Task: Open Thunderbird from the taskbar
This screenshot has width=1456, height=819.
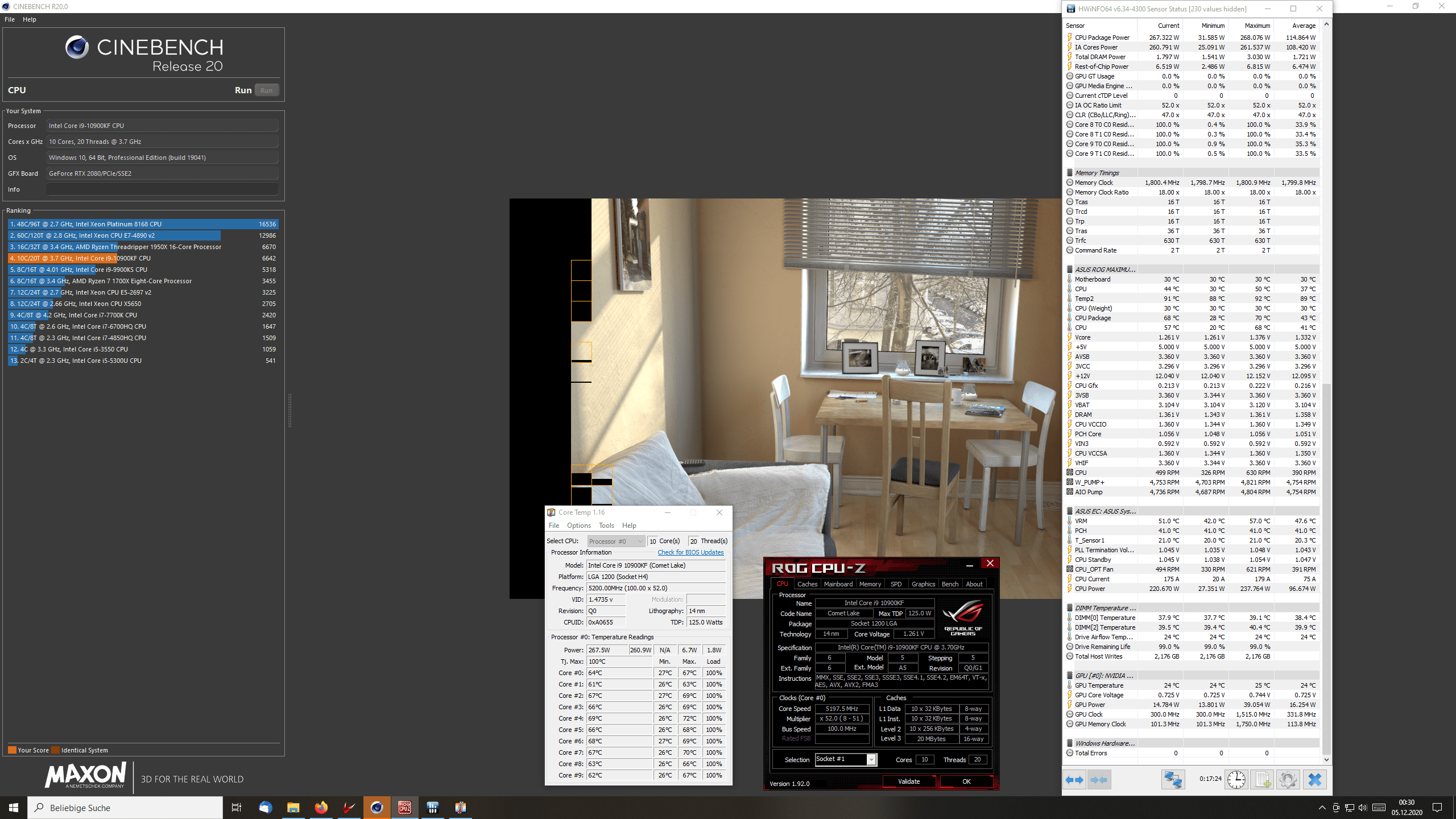Action: pyautogui.click(x=265, y=808)
